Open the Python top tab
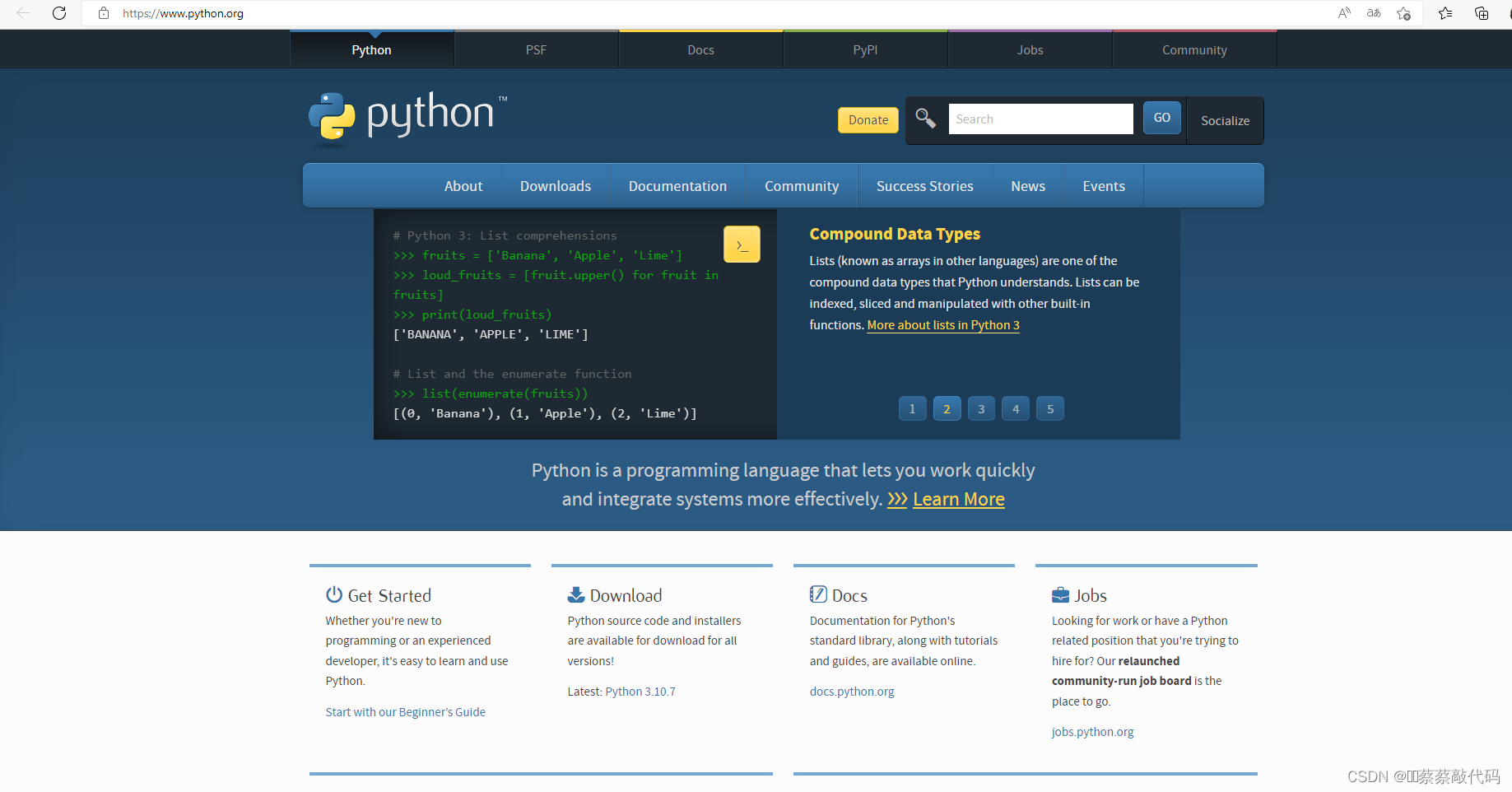Image resolution: width=1512 pixels, height=792 pixels. coord(372,49)
